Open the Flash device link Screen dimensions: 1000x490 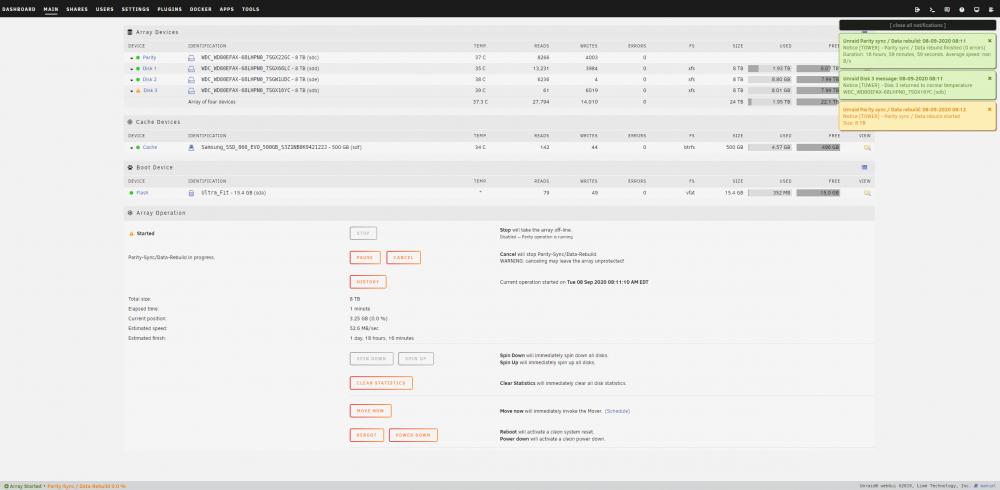(142, 193)
